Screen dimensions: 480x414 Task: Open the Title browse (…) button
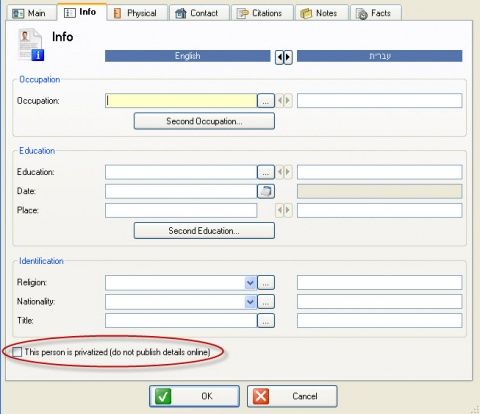coord(266,321)
